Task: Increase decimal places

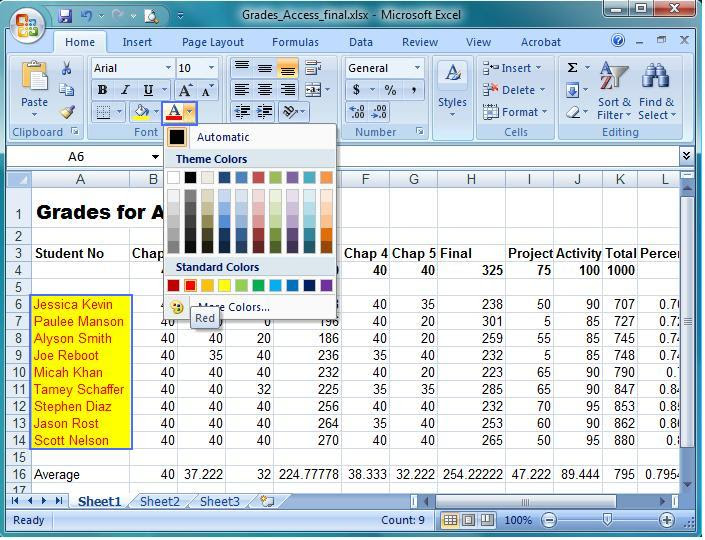Action: (357, 112)
